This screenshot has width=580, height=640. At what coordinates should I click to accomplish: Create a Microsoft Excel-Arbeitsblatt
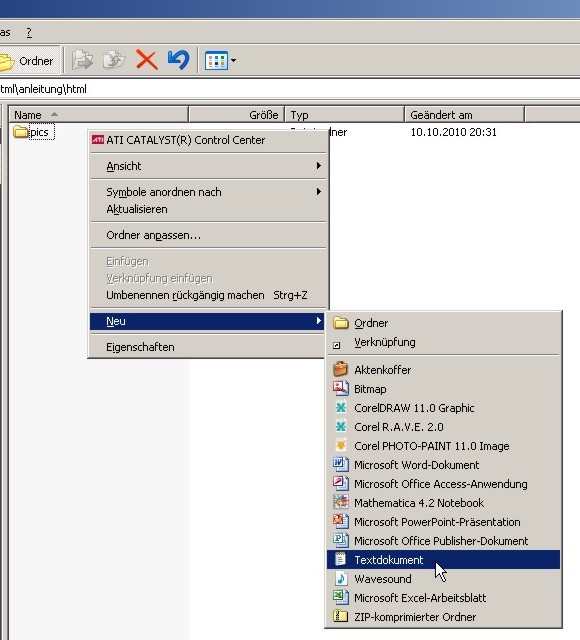(x=443, y=598)
